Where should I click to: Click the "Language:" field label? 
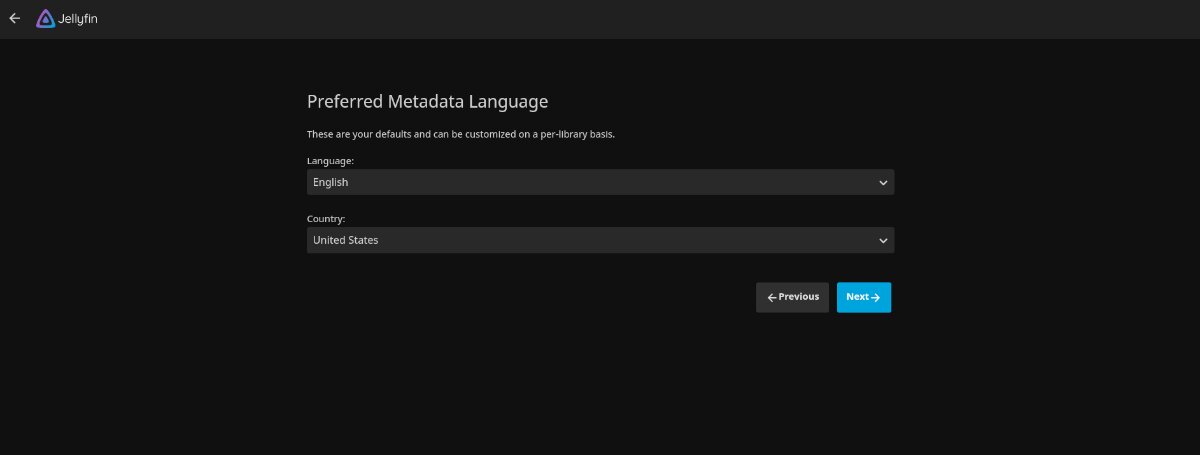click(x=330, y=160)
